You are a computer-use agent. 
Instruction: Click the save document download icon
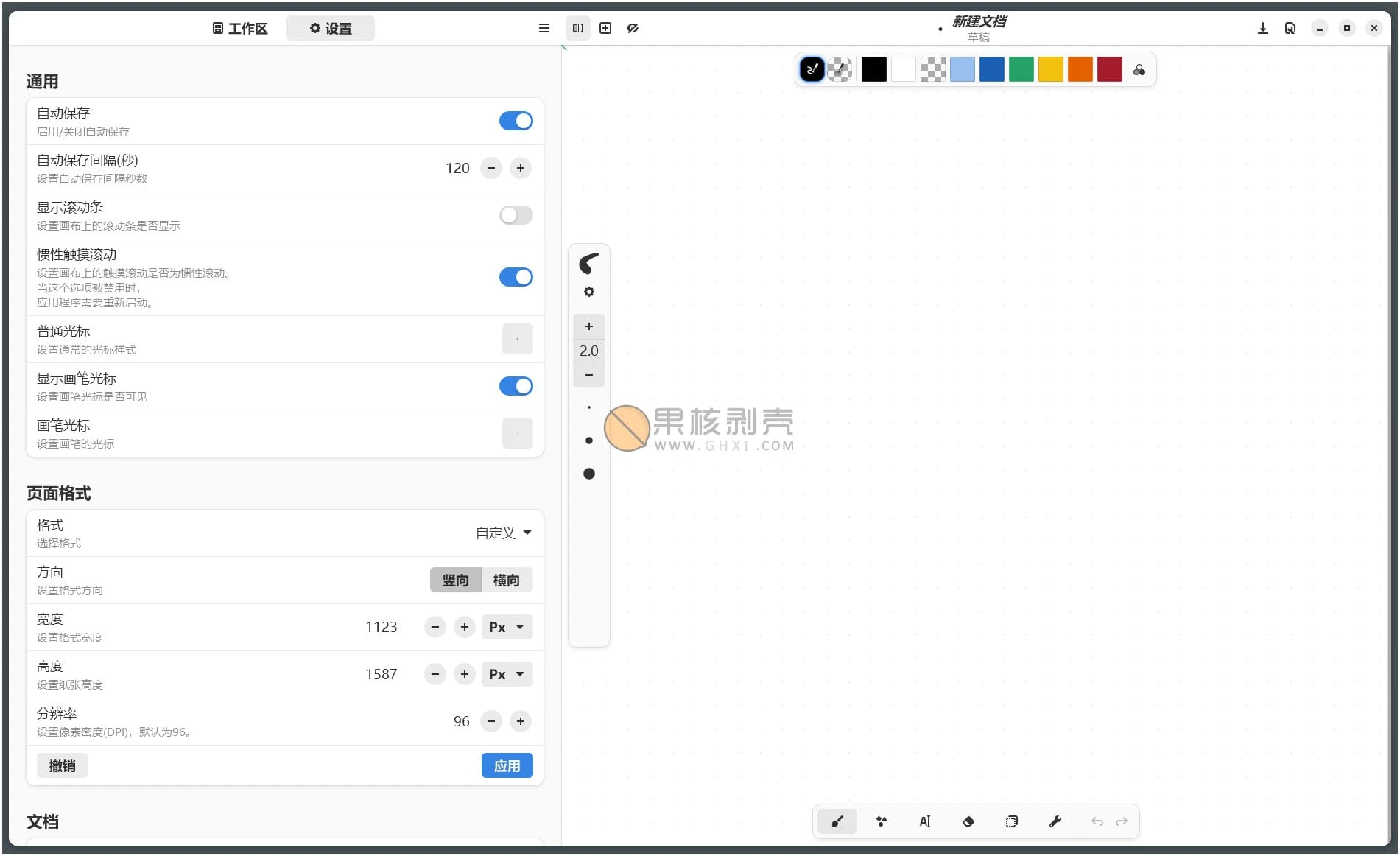(x=1262, y=28)
